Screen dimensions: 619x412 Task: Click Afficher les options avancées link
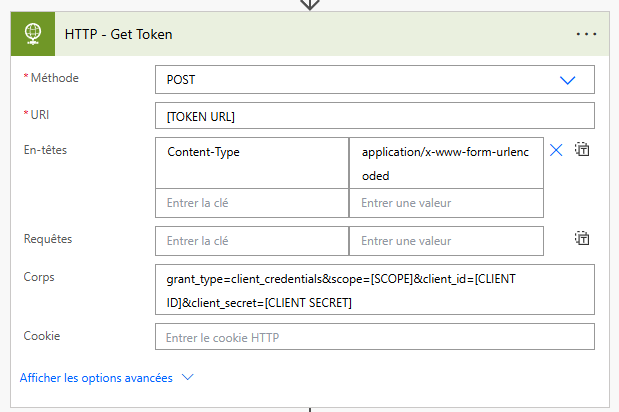[x=96, y=378]
